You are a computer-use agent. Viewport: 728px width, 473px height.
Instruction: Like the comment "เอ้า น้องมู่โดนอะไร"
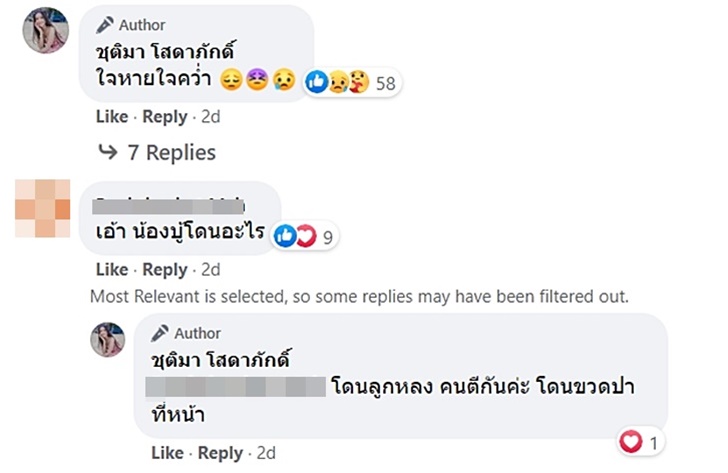point(112,270)
